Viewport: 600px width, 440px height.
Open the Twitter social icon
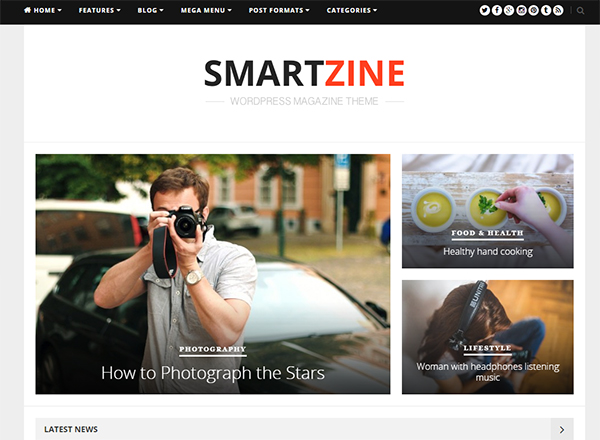[x=484, y=10]
